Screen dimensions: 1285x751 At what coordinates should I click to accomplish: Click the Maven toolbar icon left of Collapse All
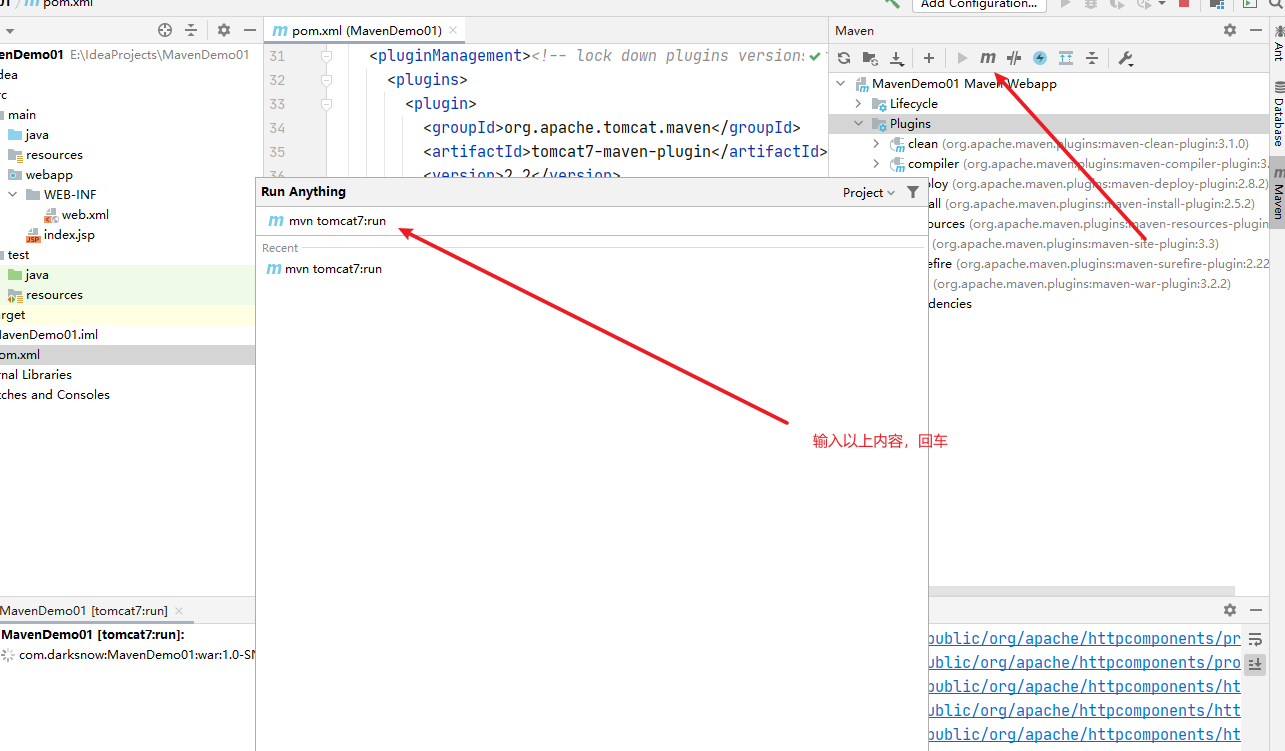coord(1066,58)
